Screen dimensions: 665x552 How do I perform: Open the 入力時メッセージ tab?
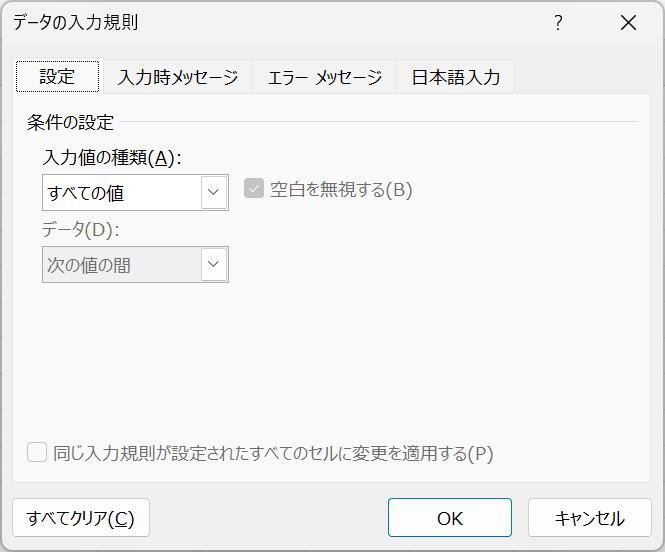click(178, 77)
